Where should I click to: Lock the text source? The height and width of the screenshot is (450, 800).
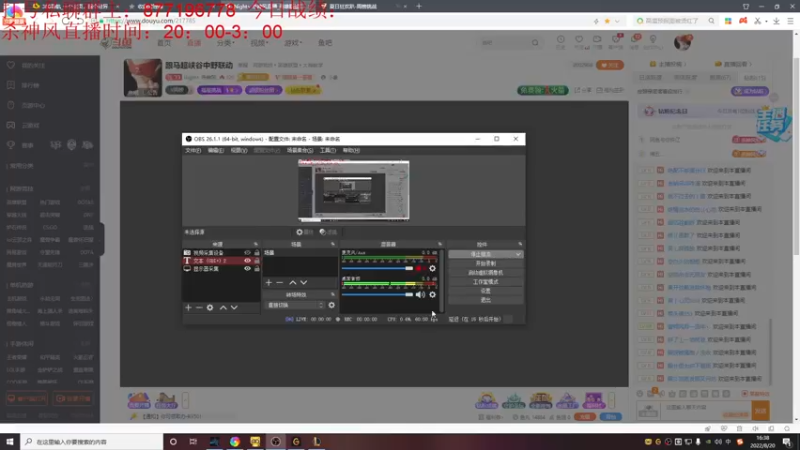[x=257, y=261]
